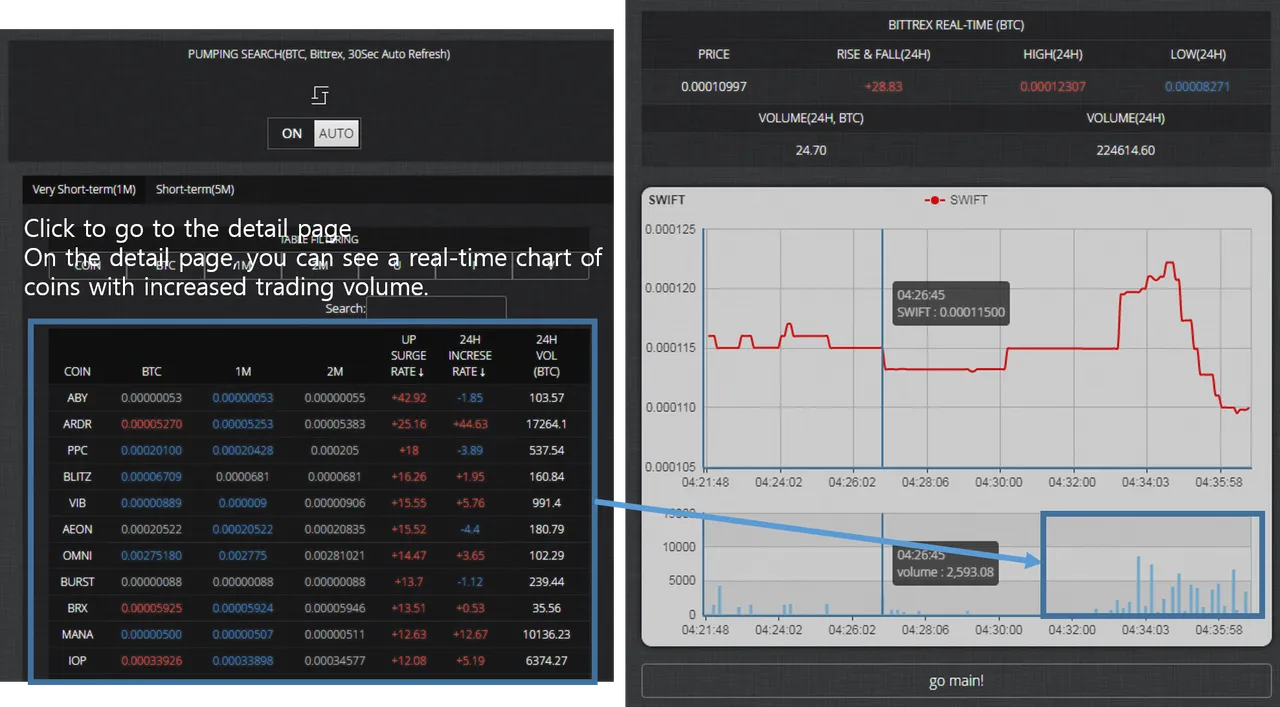
Task: Click BITTREX REAL-TIME (BTC) heading
Action: 956,25
